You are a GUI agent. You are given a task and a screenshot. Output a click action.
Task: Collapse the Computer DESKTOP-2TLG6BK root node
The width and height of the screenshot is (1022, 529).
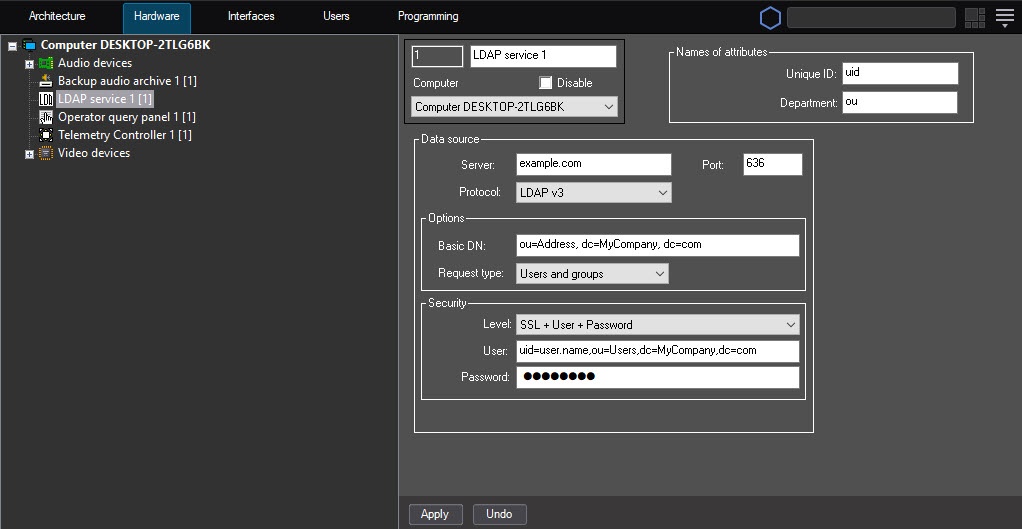pyautogui.click(x=12, y=46)
